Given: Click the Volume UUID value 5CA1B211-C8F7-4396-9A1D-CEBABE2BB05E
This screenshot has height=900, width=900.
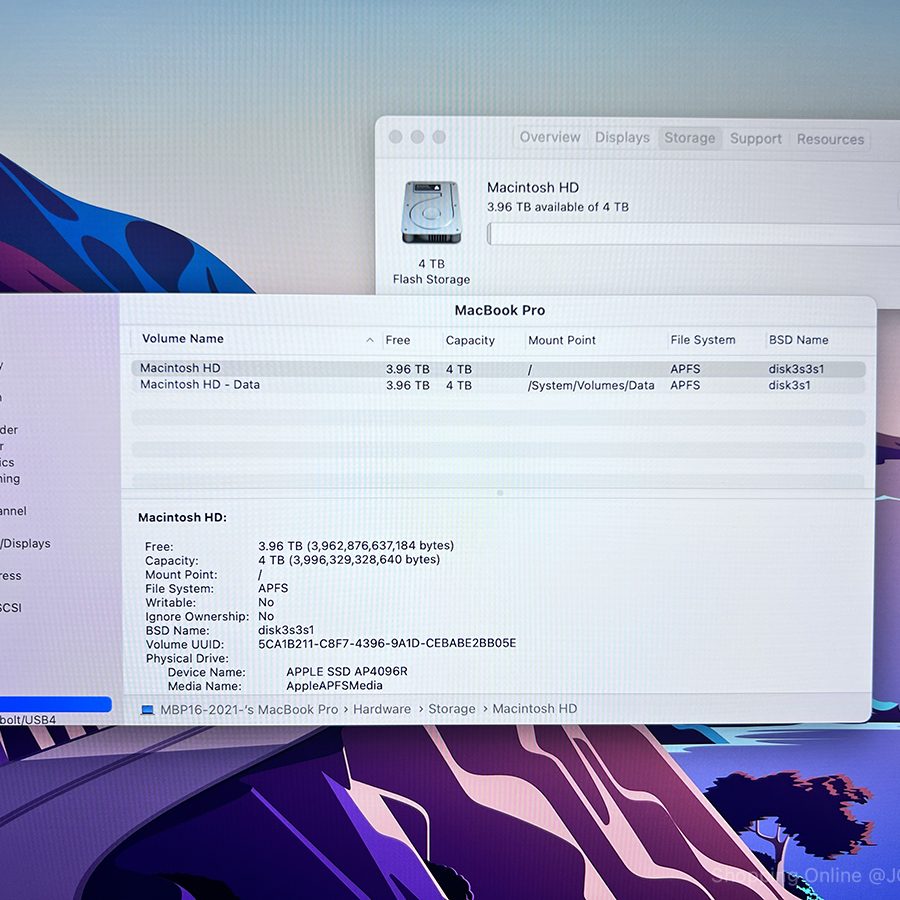Looking at the screenshot, I should point(387,643).
